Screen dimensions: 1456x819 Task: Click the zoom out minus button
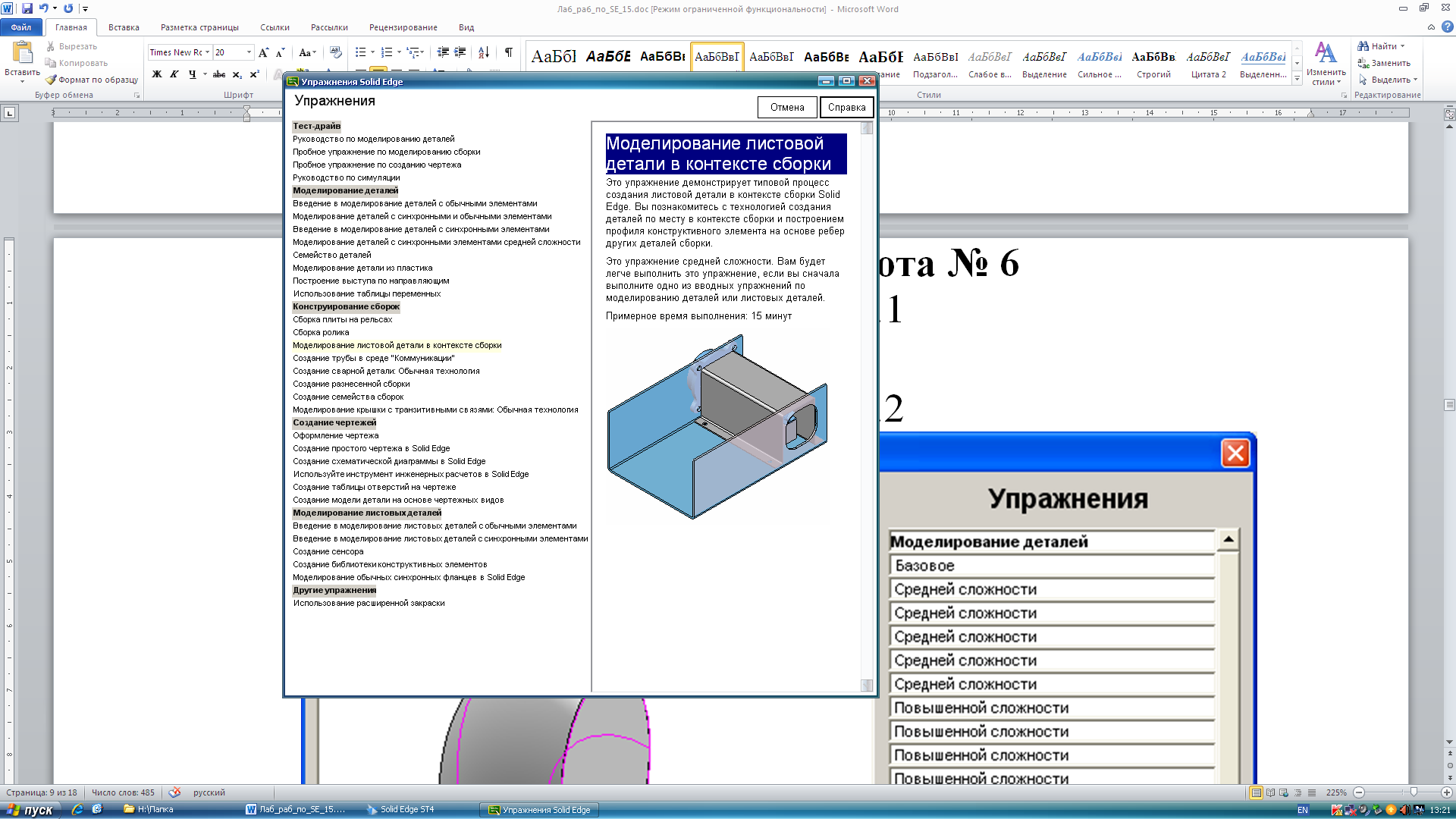pos(1359,792)
